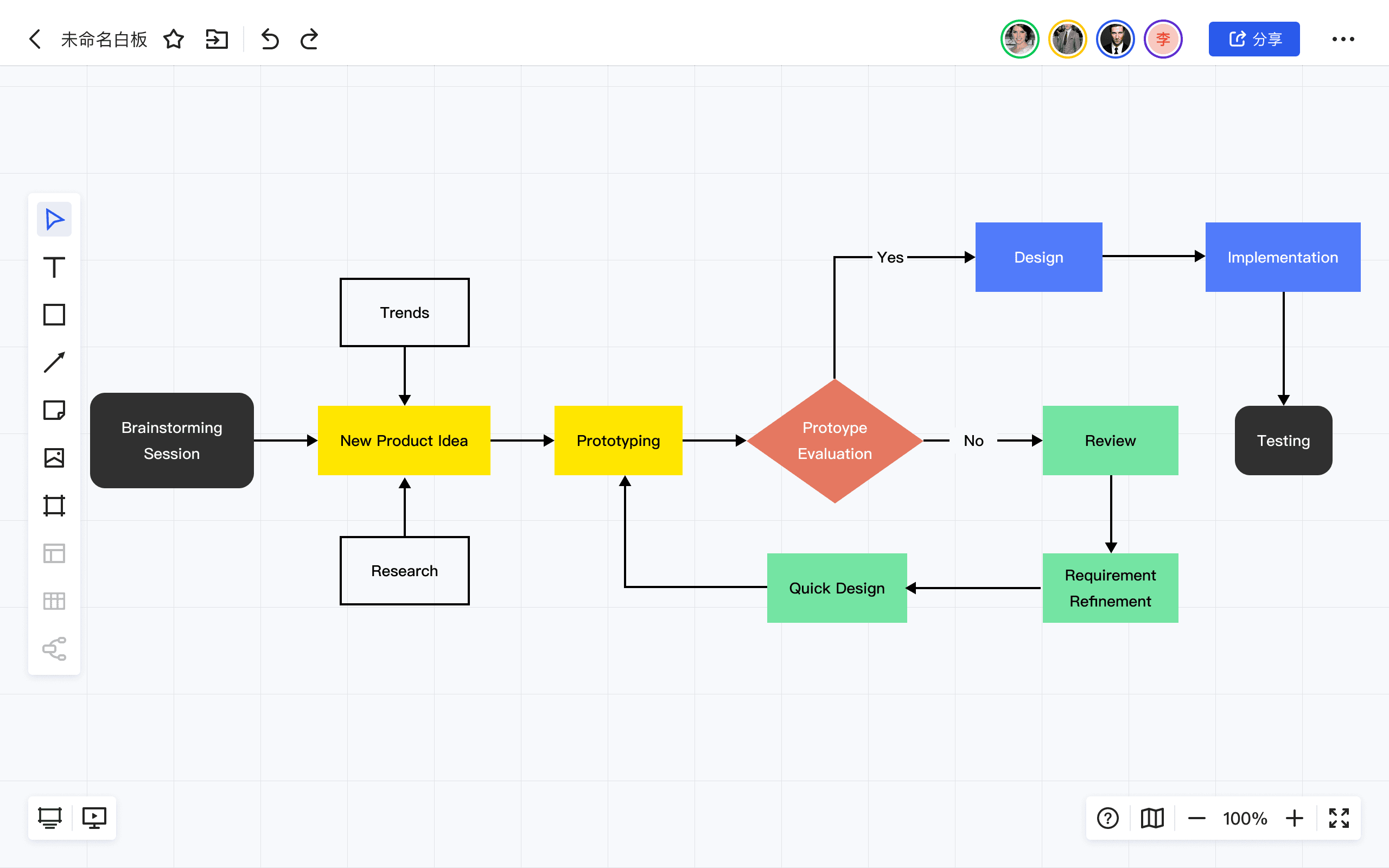This screenshot has width=1389, height=868.
Task: Select the Text tool in left toolbar
Action: (54, 267)
